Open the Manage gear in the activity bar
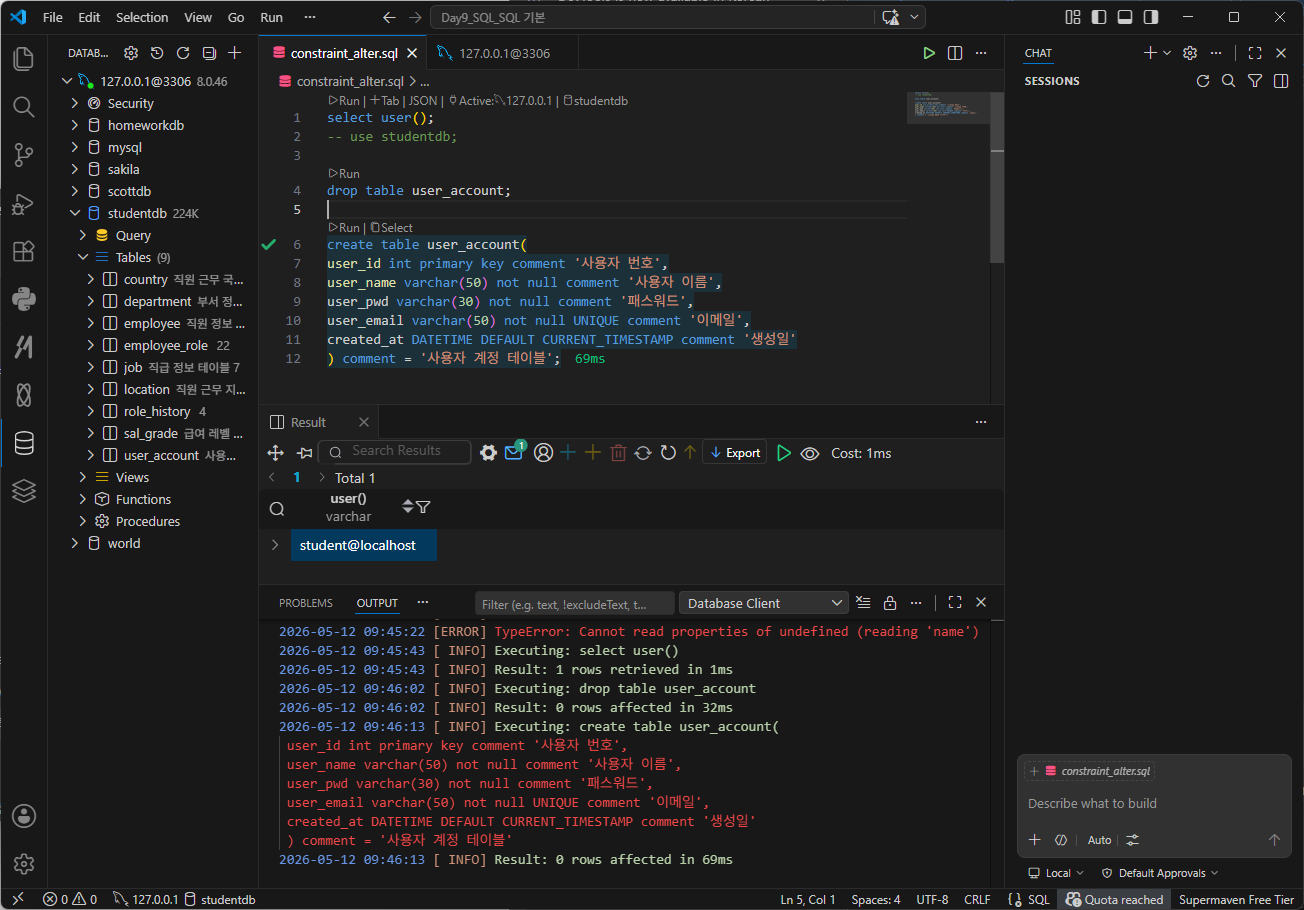1304x910 pixels. click(24, 864)
